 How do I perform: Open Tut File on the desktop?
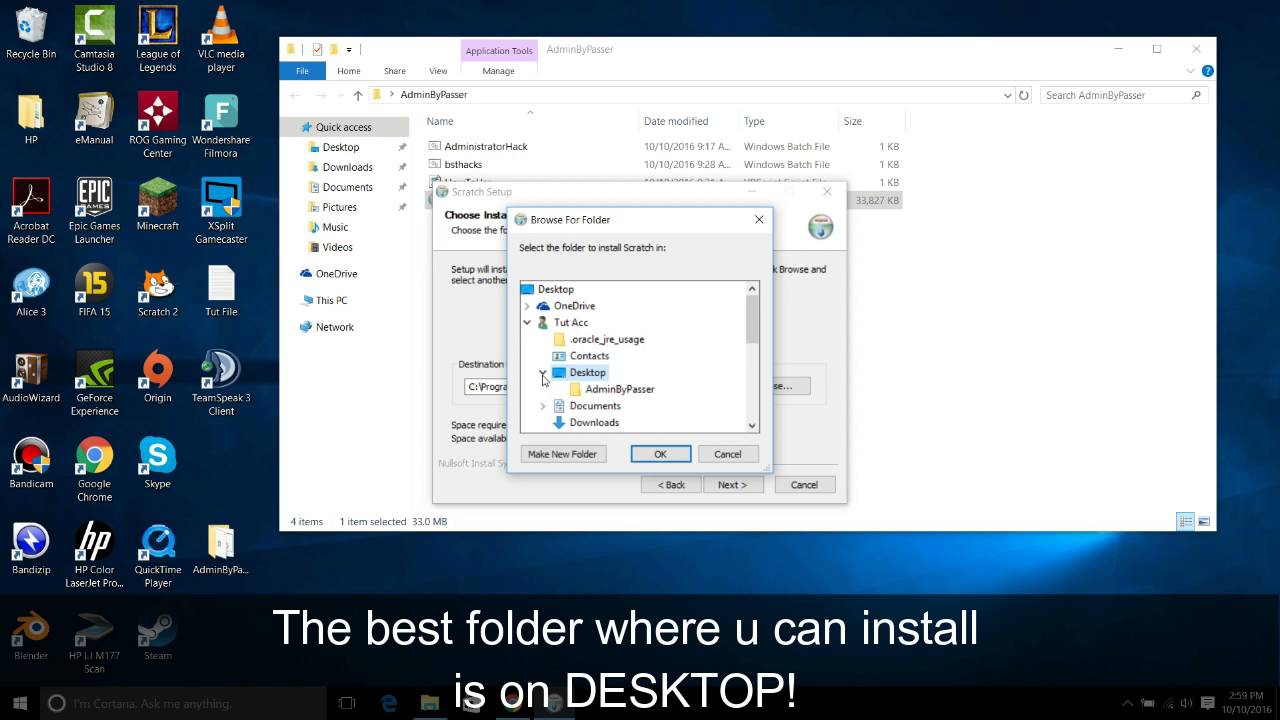(x=221, y=291)
